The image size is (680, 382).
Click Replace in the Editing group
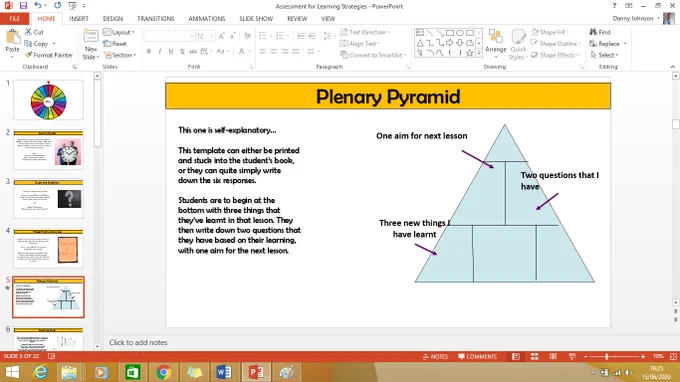(608, 44)
